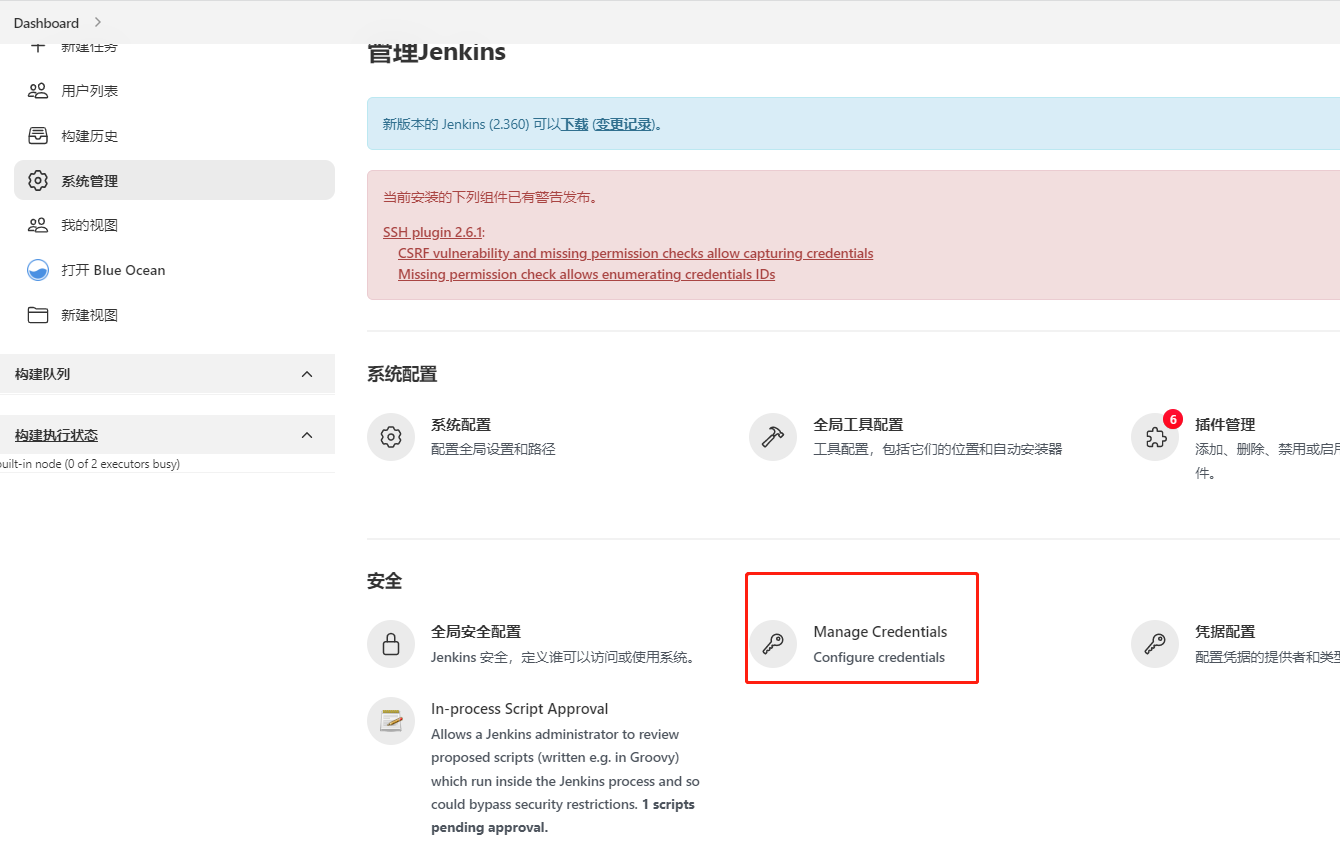Click the users list people icon

[38, 91]
